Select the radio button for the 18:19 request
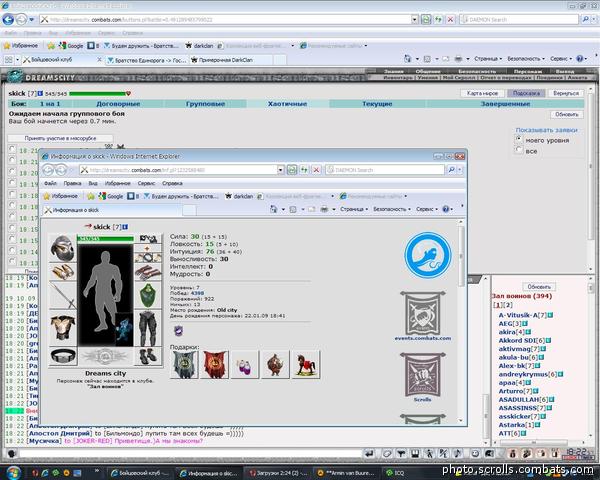This screenshot has width=600, height=480. click(x=13, y=183)
